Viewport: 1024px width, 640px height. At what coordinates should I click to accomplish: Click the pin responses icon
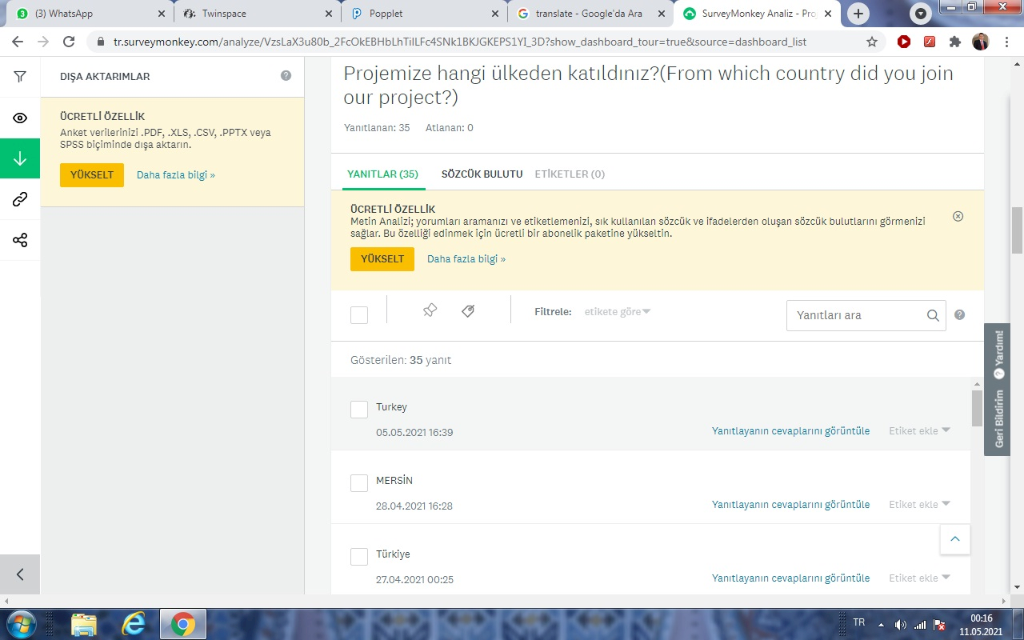coord(430,310)
